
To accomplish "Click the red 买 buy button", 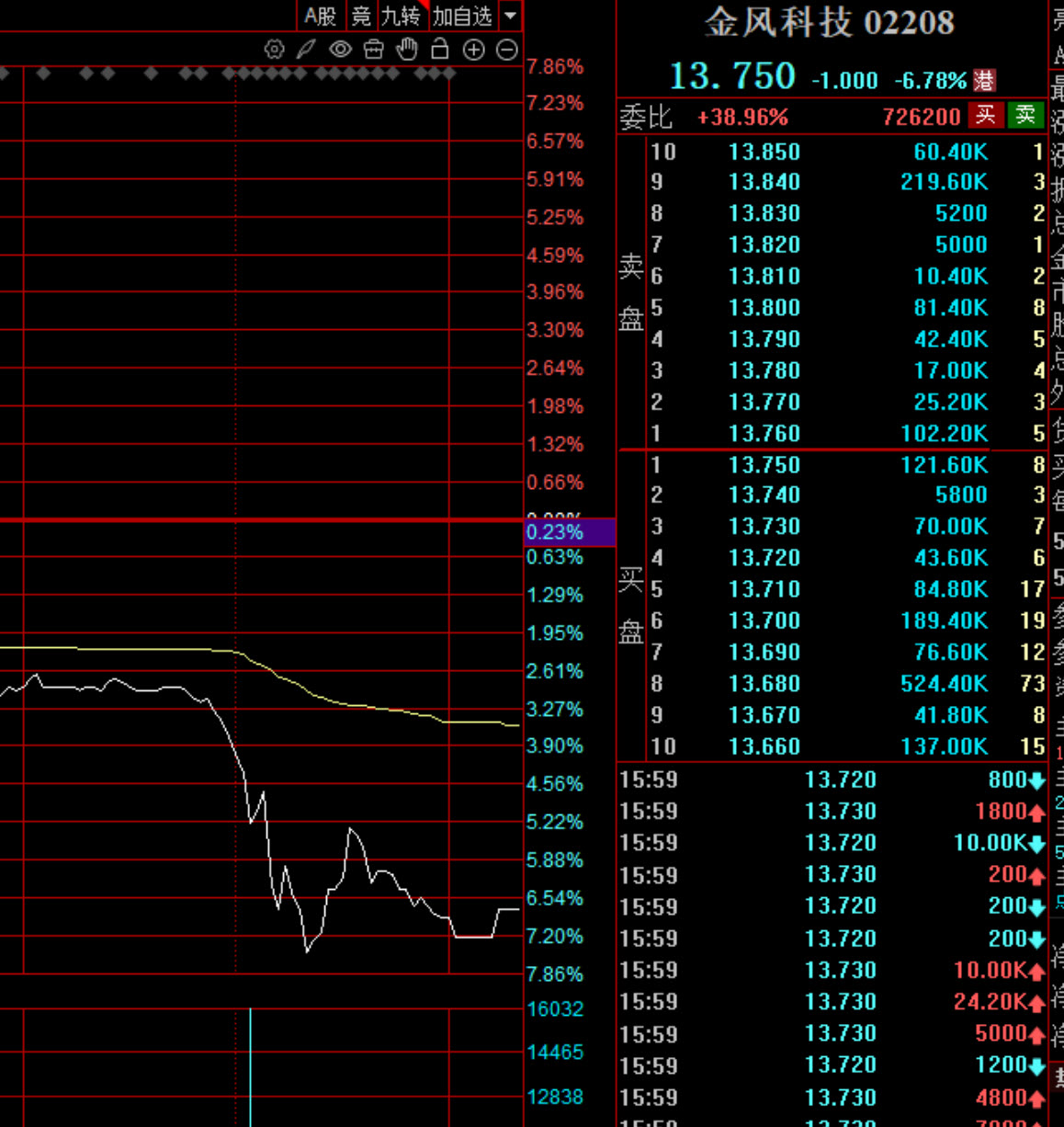I will click(985, 115).
